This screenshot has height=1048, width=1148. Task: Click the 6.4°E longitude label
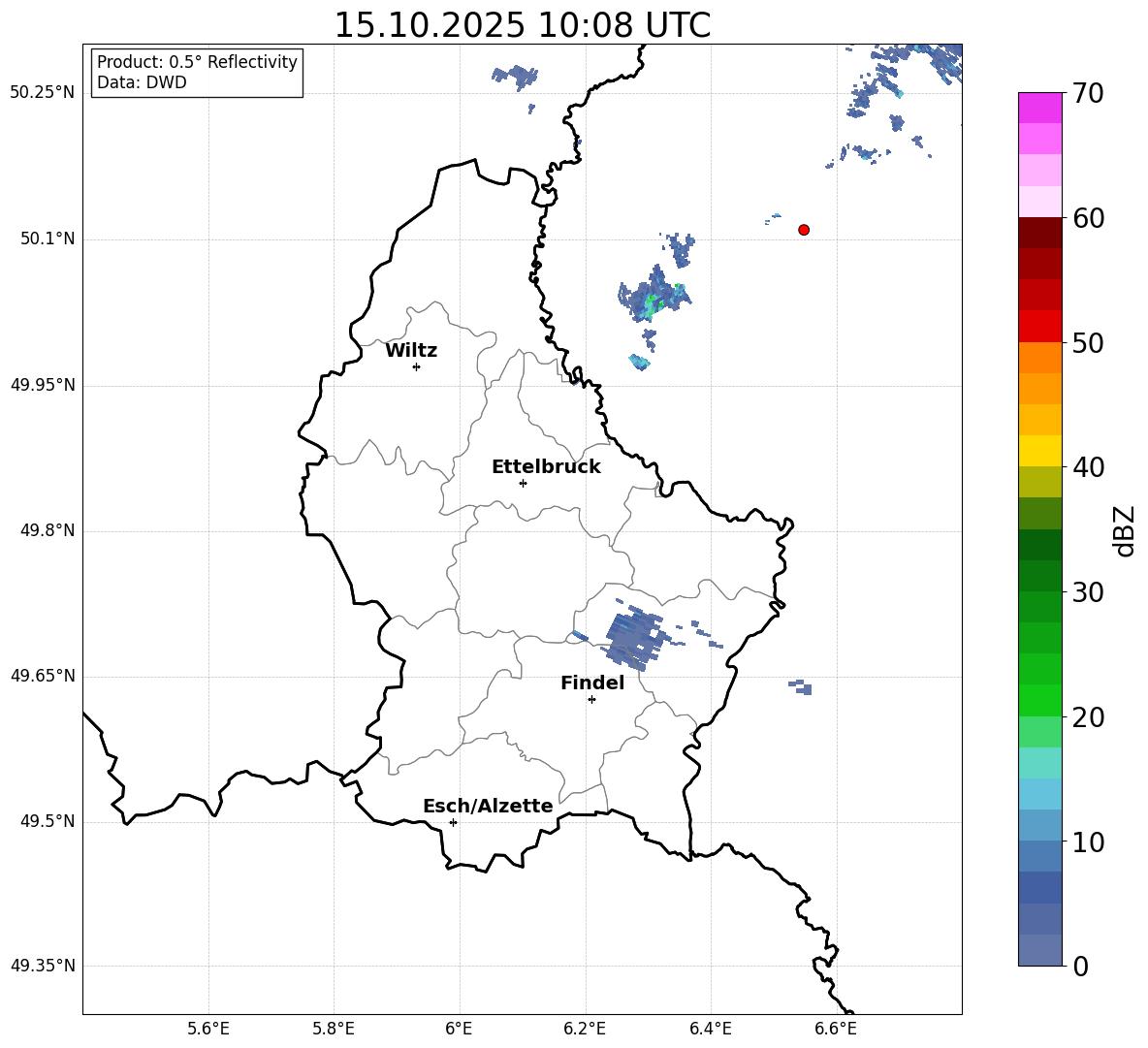tap(710, 1029)
